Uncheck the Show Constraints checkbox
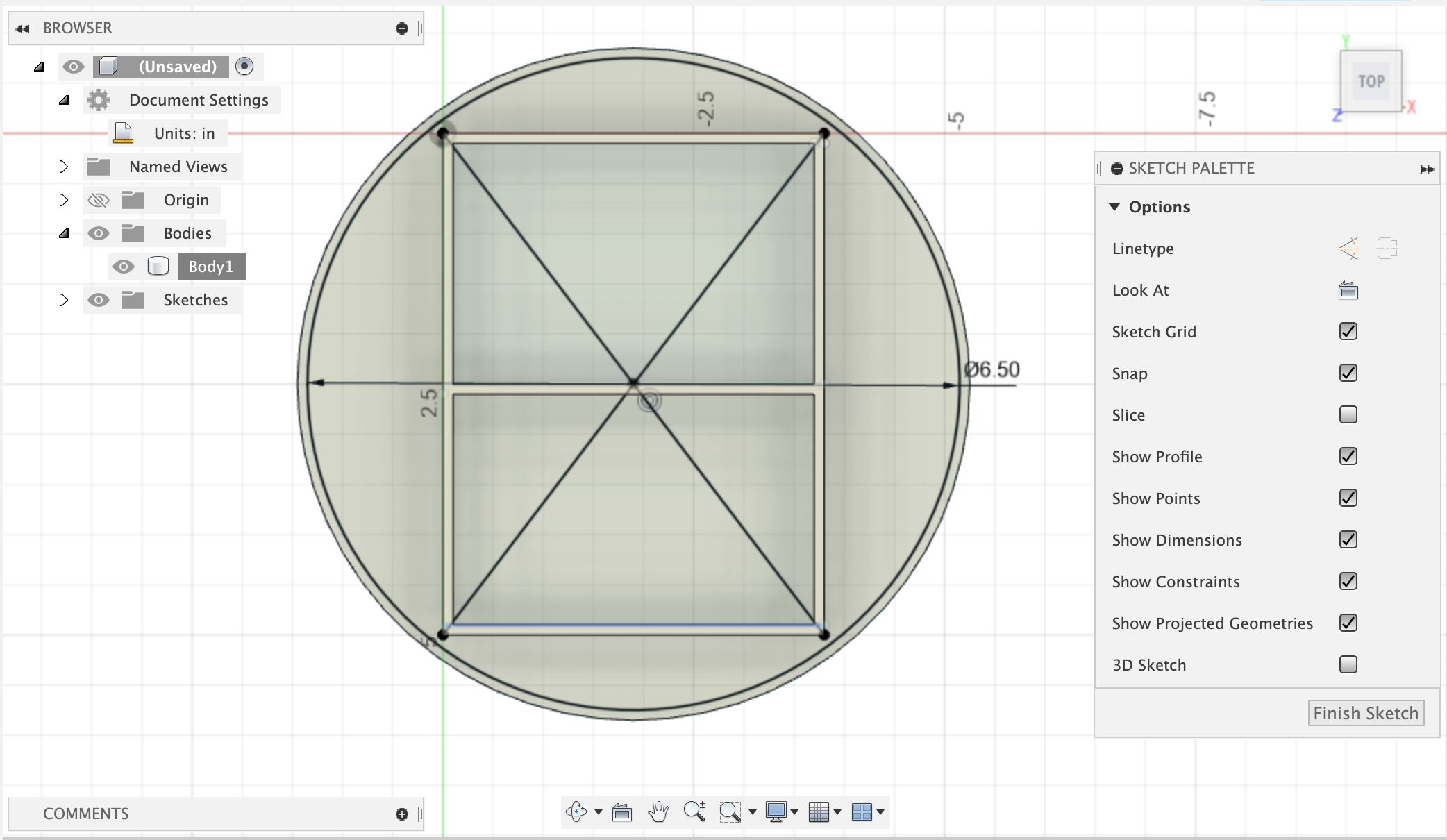This screenshot has height=840, width=1447. pyautogui.click(x=1348, y=582)
